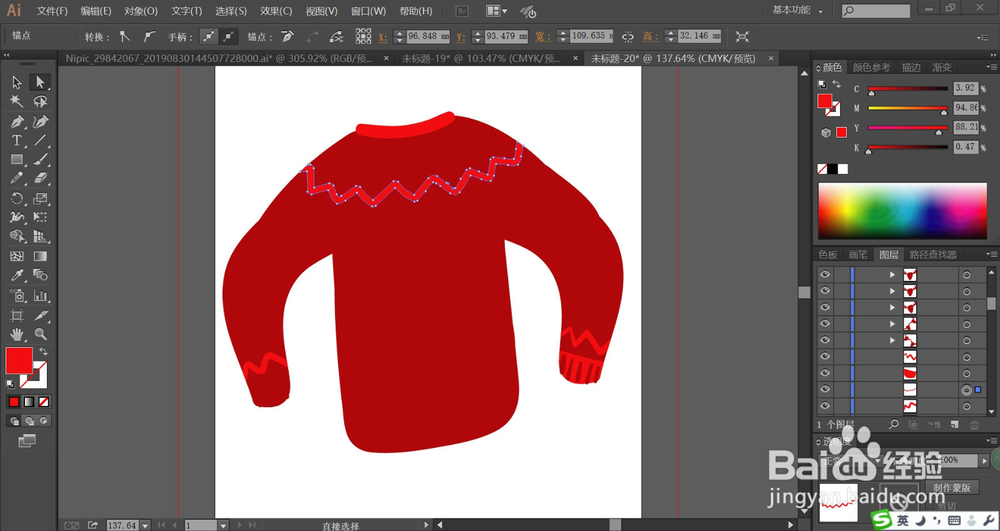Enable Draw Inside mode in the toolbox

tap(43, 421)
